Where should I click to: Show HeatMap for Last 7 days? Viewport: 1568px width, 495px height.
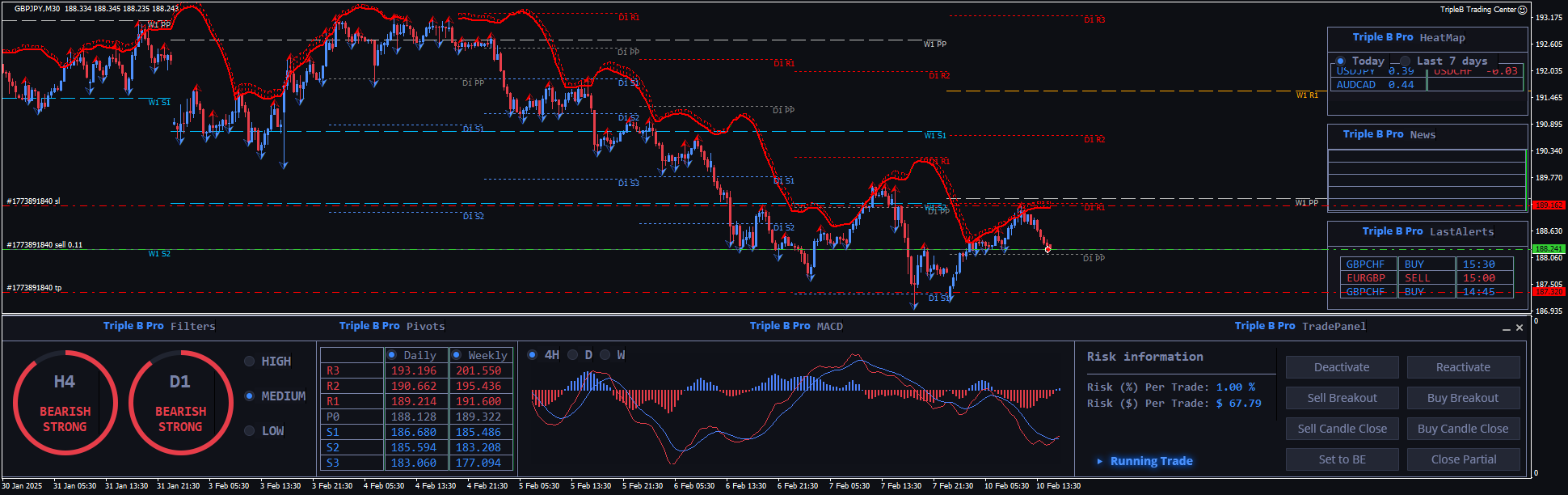(x=1405, y=61)
